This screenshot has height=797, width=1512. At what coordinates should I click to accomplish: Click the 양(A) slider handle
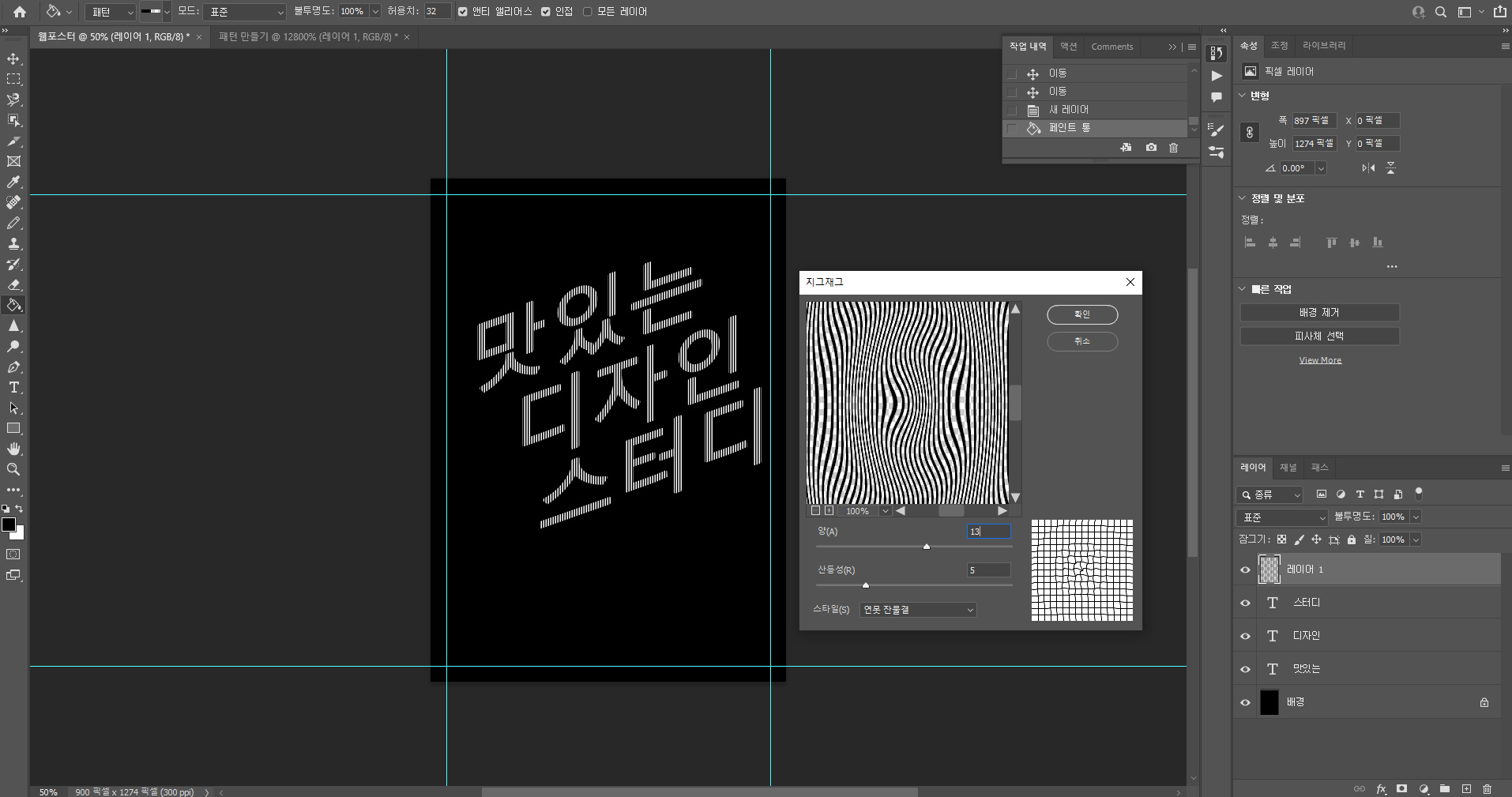[x=927, y=547]
